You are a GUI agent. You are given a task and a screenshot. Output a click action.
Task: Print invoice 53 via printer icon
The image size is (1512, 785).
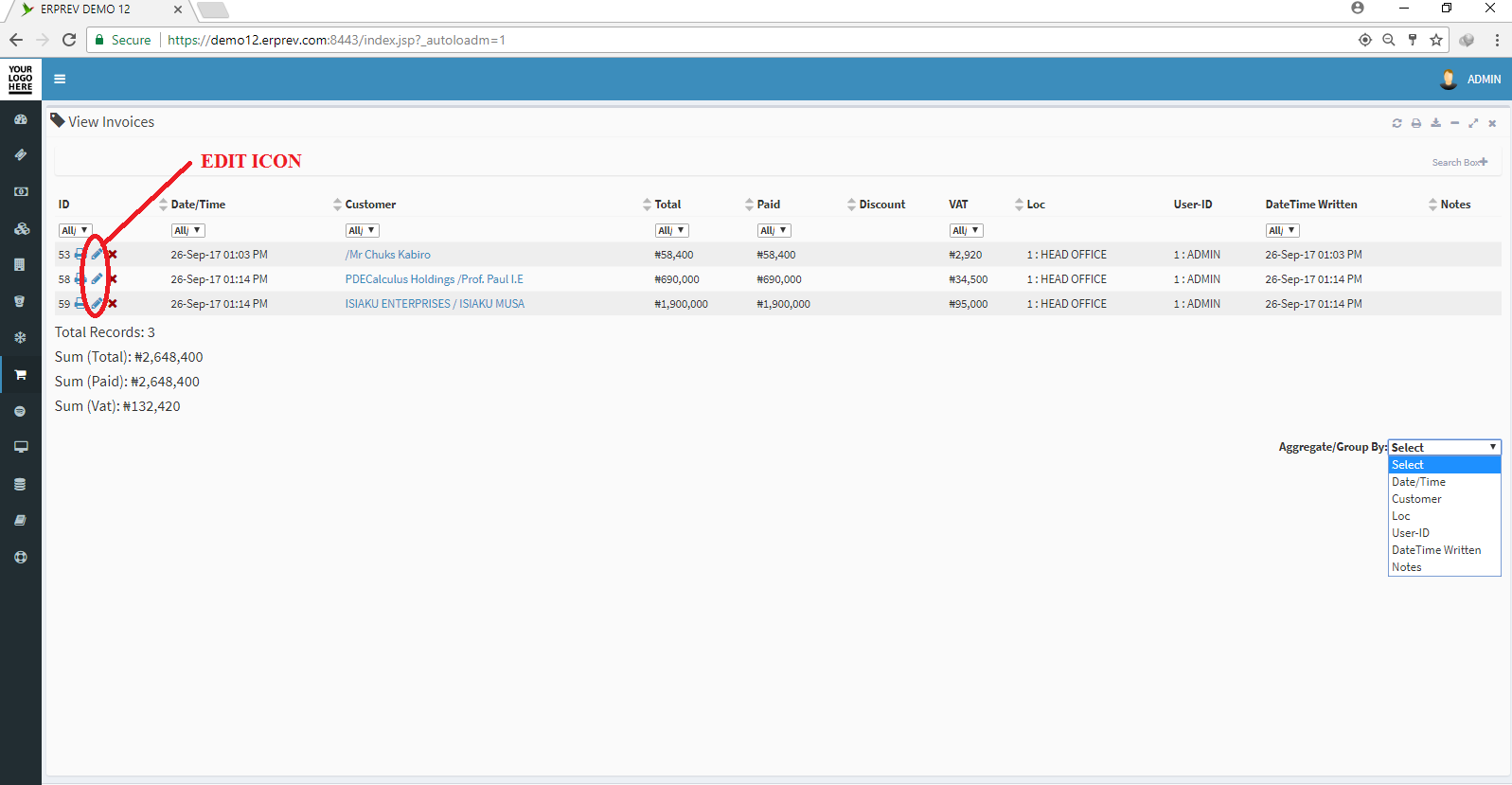click(x=80, y=254)
